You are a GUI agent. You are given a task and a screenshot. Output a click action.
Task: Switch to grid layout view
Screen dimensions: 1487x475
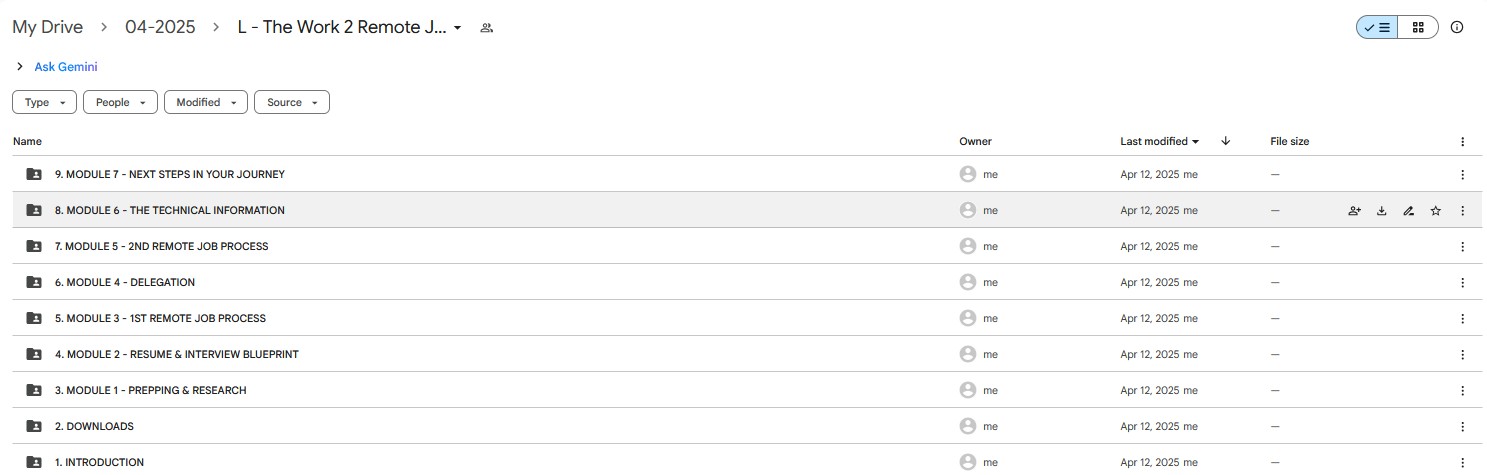click(x=1418, y=28)
